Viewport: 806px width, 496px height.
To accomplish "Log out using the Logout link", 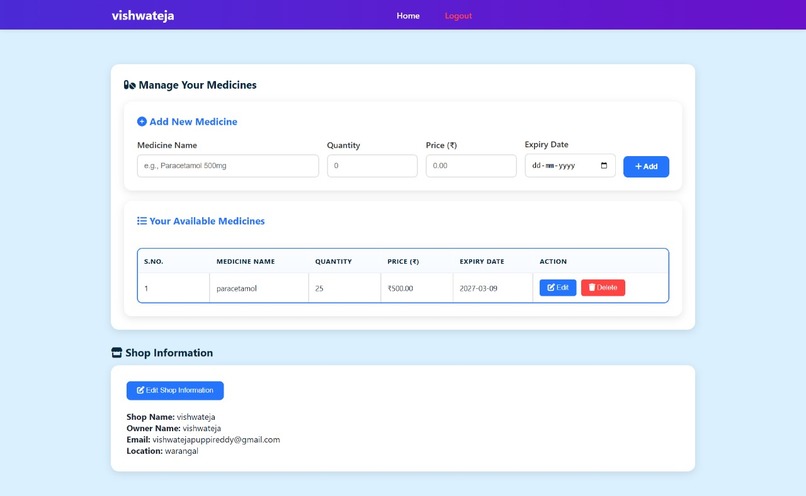I will [x=459, y=16].
